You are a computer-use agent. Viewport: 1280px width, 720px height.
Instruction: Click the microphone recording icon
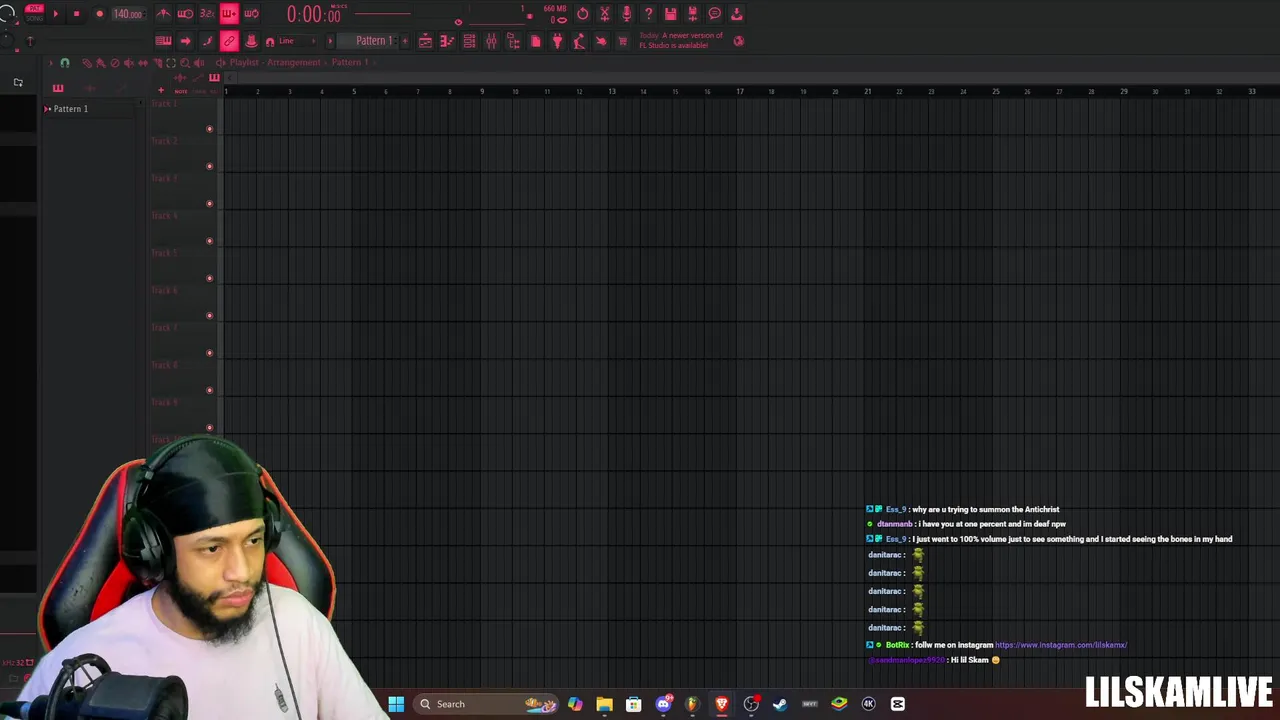click(626, 14)
